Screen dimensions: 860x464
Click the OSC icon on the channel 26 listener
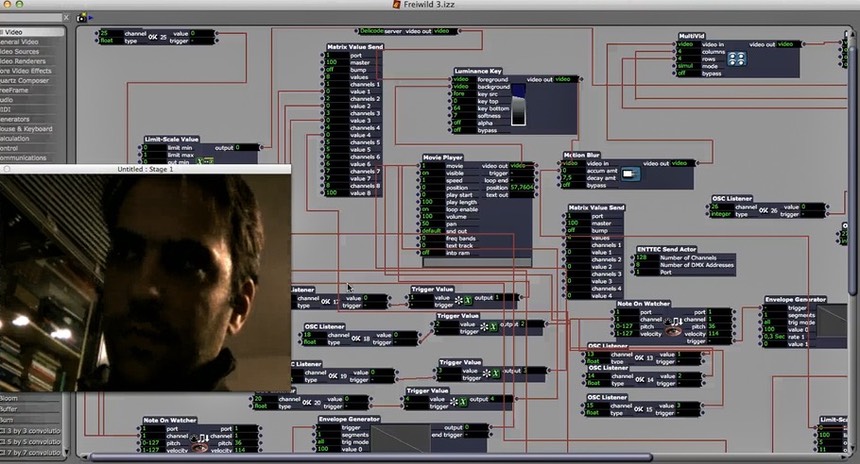pos(762,210)
